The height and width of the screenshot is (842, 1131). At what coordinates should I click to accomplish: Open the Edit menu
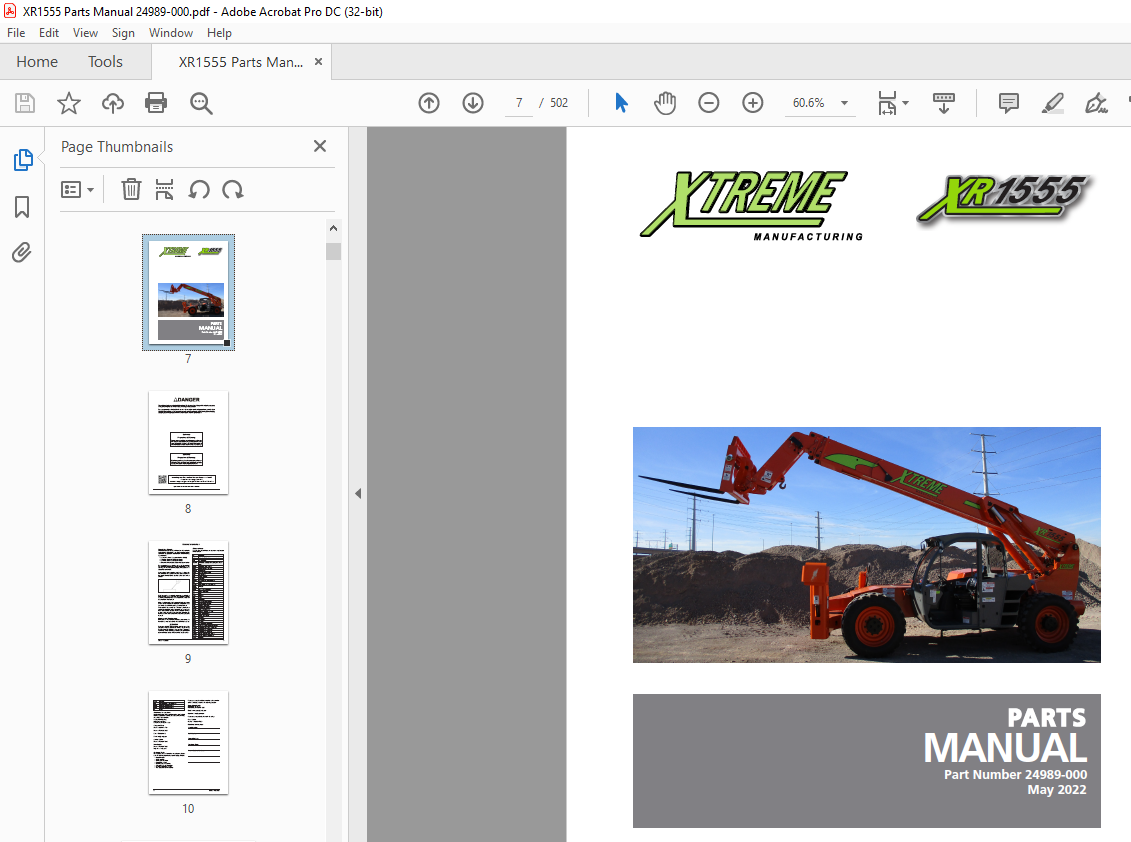[49, 32]
